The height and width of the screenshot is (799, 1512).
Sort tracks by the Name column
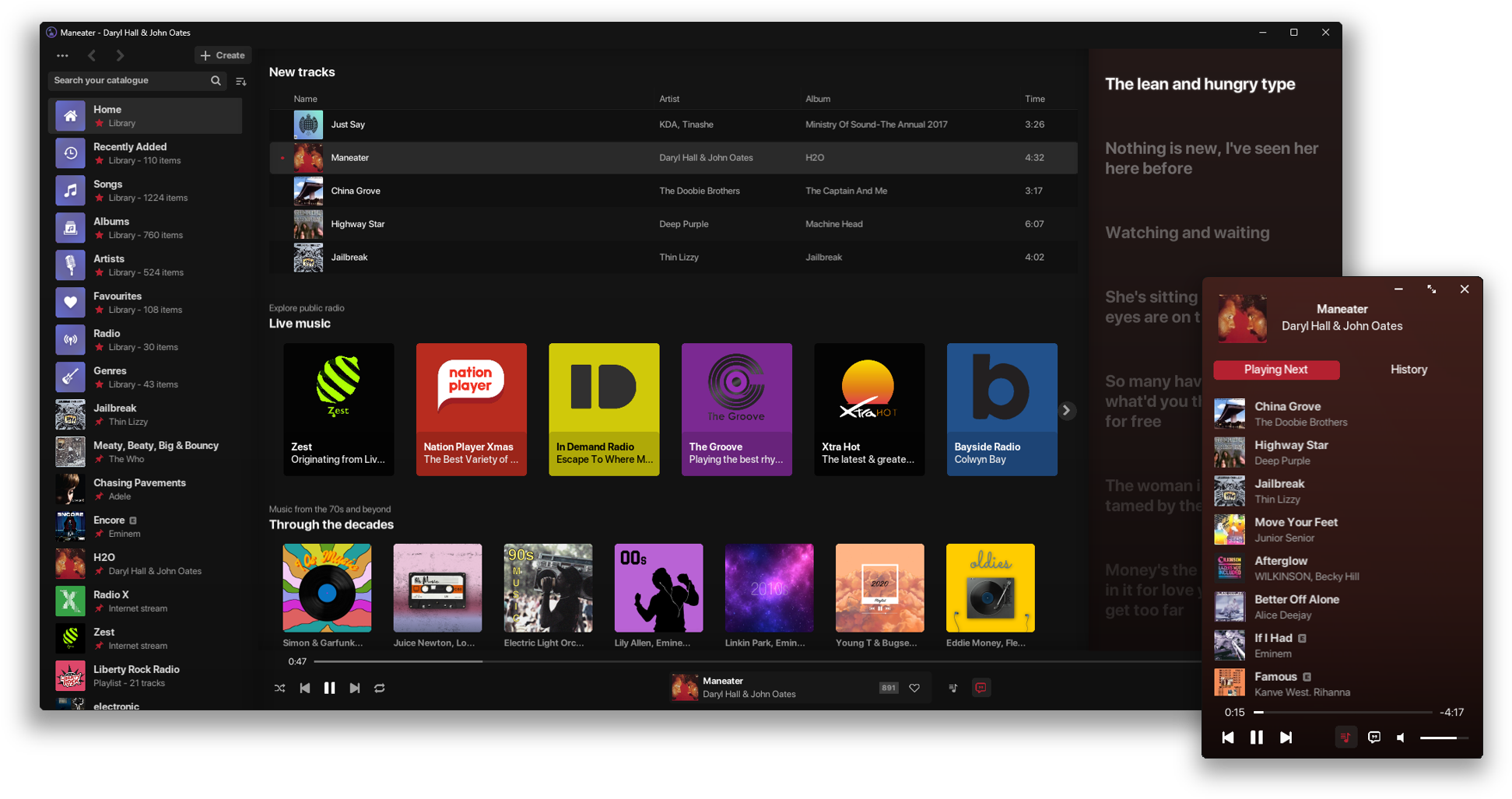(x=305, y=99)
